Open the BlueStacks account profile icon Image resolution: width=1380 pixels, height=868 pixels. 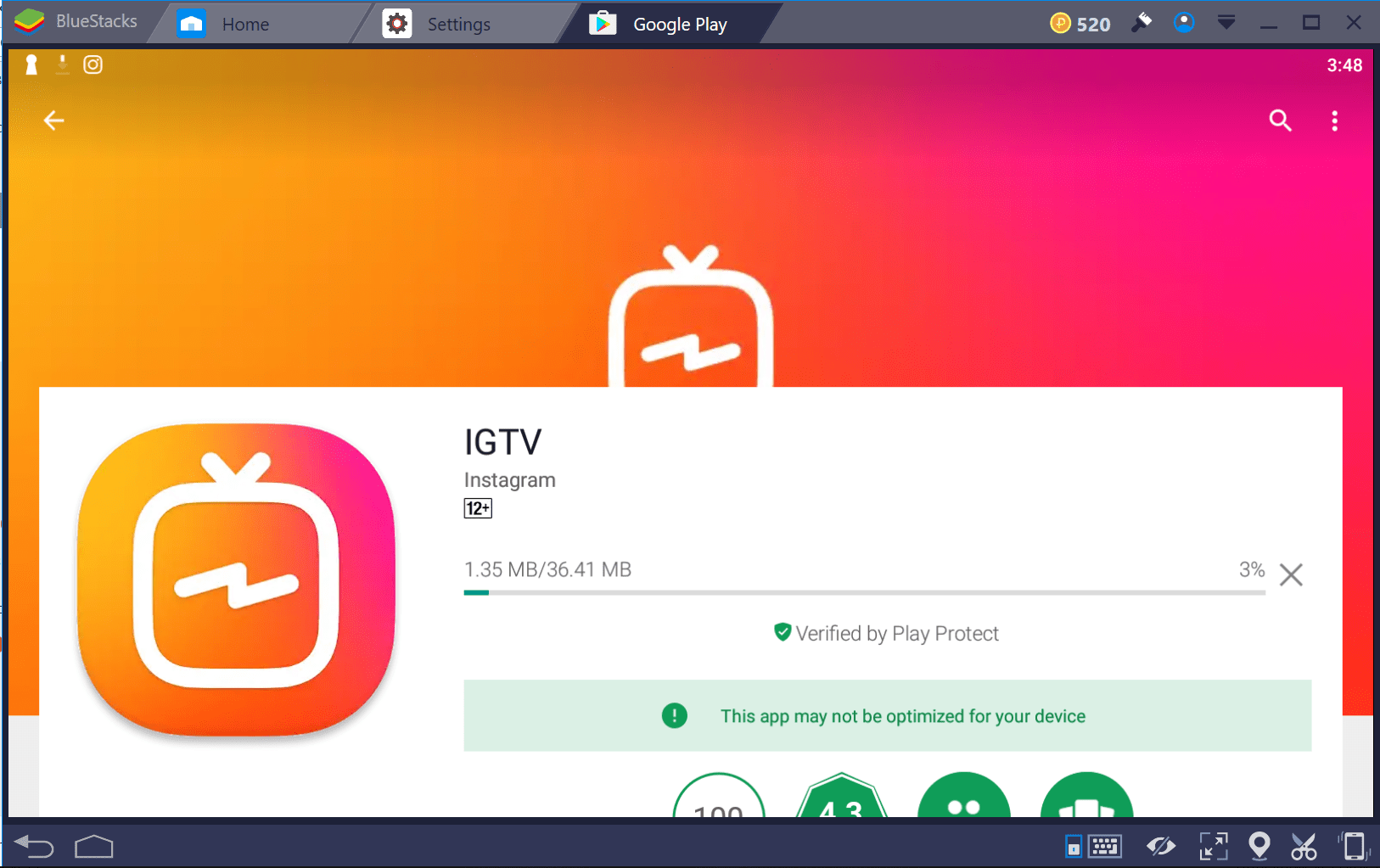(1184, 23)
